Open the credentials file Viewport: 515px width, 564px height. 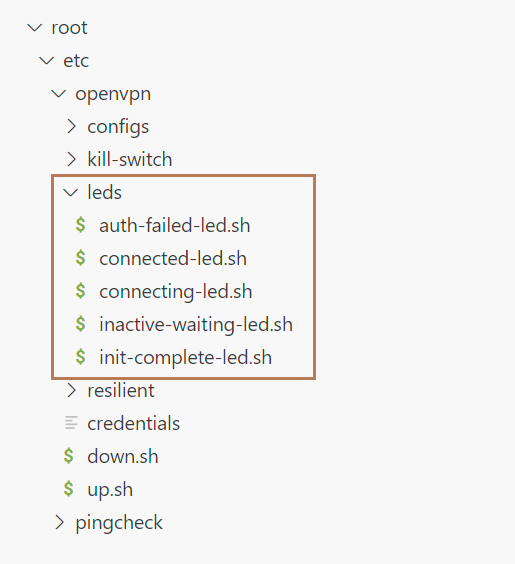pyautogui.click(x=133, y=423)
